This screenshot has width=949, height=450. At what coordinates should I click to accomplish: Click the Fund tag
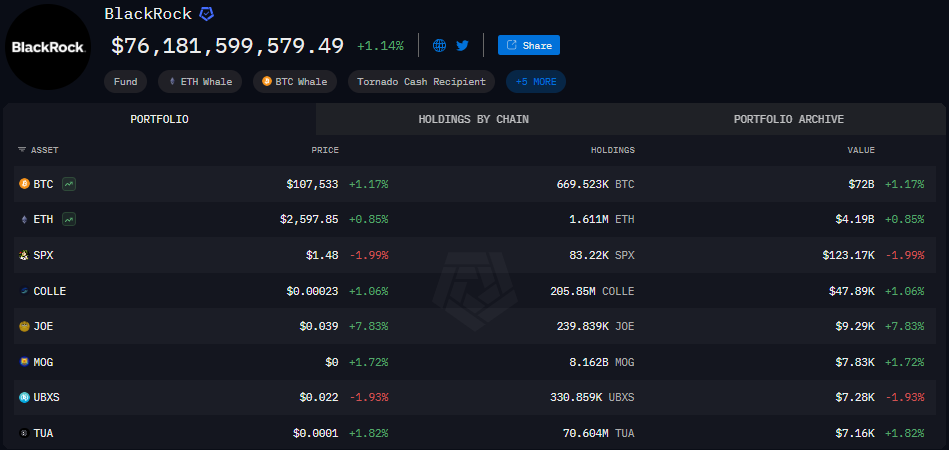pyautogui.click(x=126, y=82)
